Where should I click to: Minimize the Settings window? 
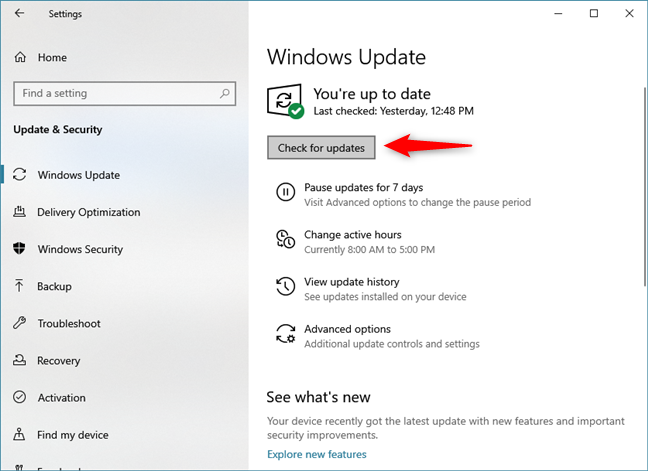[558, 13]
